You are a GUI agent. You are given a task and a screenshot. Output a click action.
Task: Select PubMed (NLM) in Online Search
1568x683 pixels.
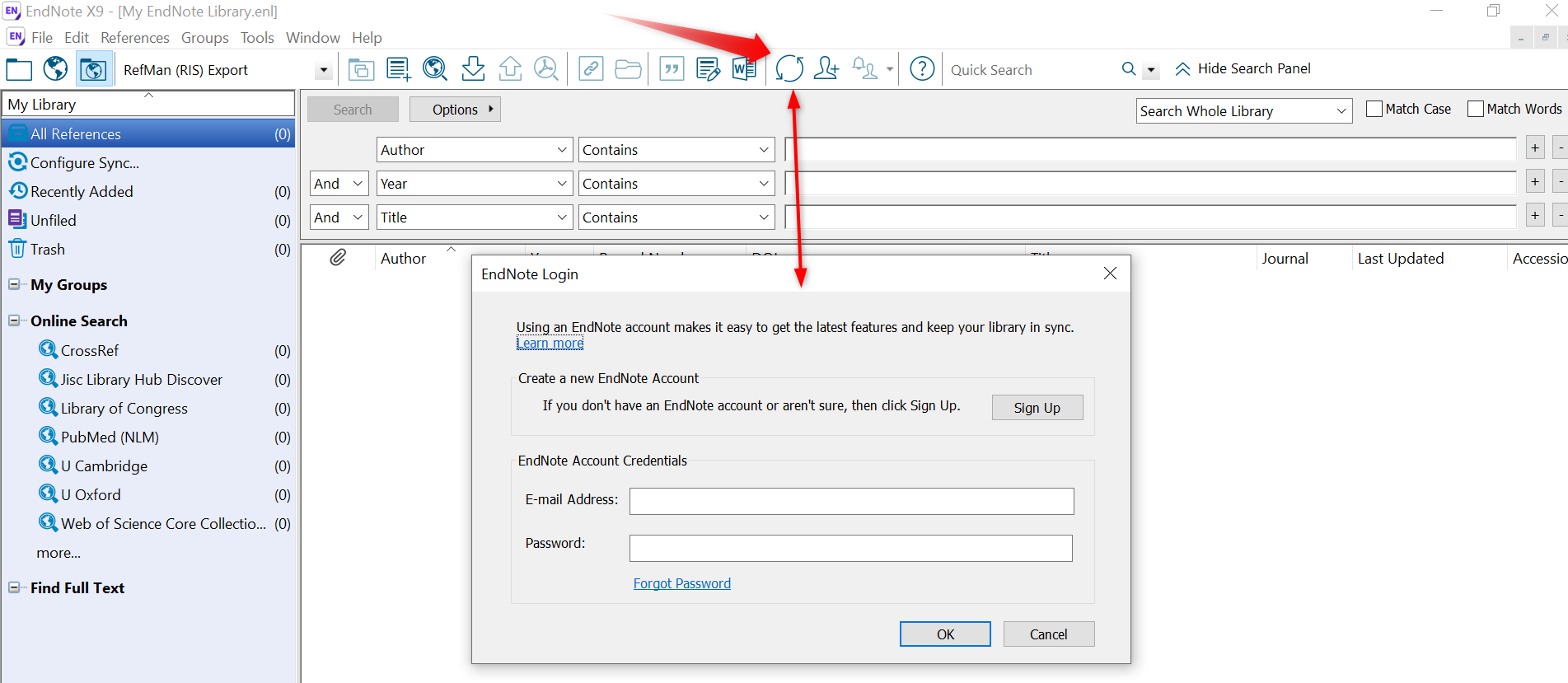point(110,437)
